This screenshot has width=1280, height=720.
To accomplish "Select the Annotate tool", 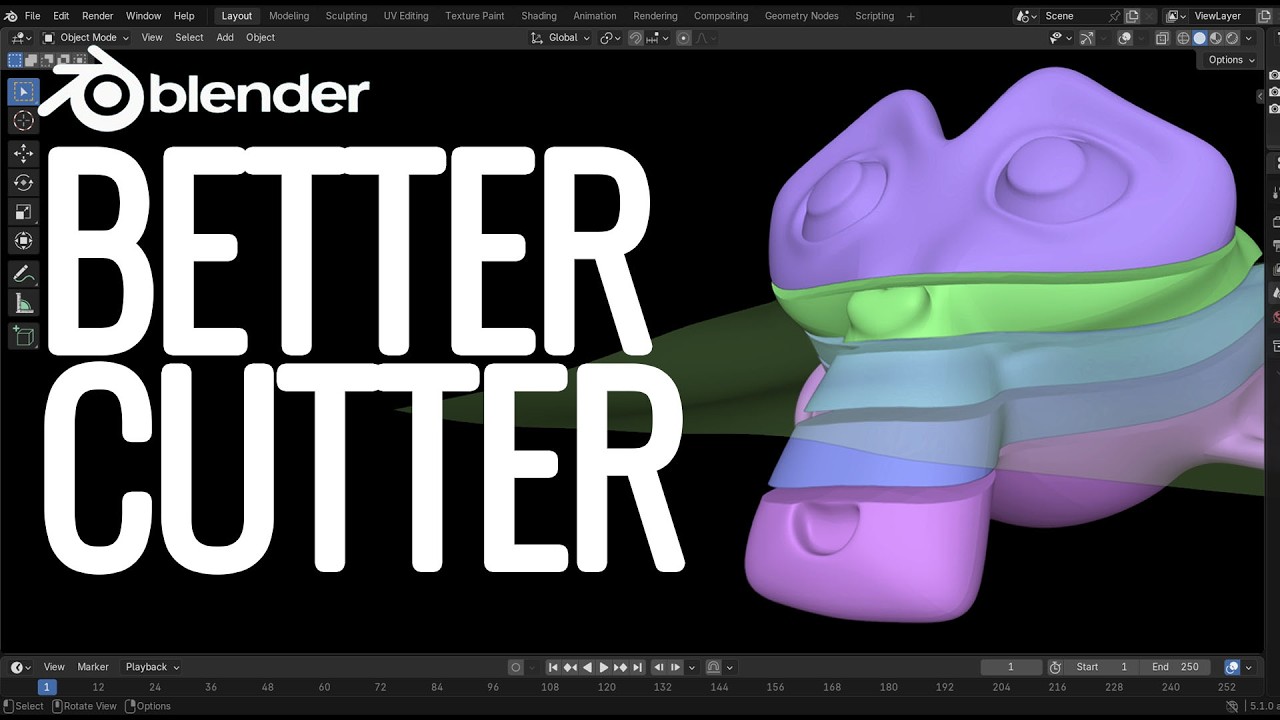I will (23, 273).
